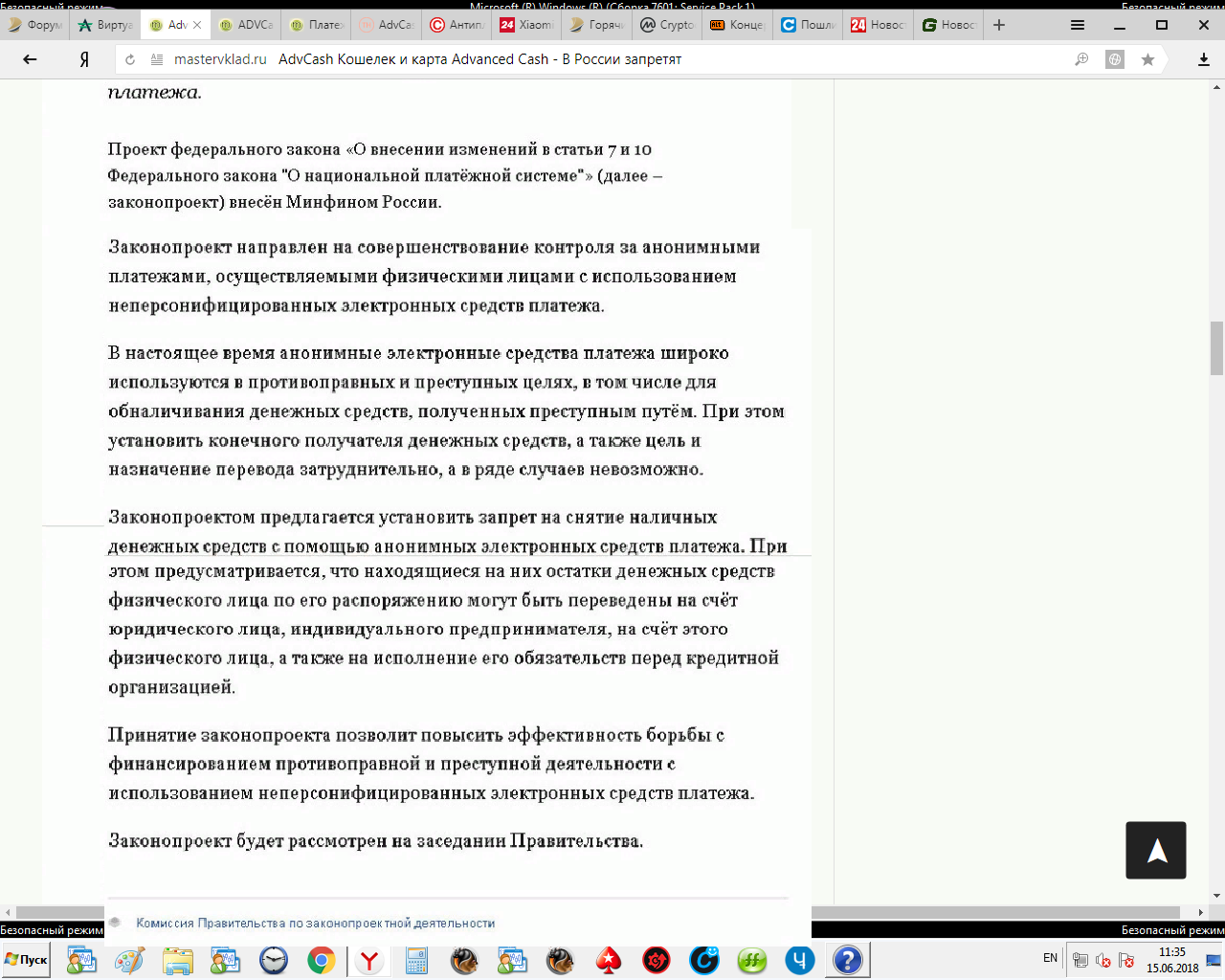
Task: Switch to the Crypto tab
Action: (x=667, y=25)
